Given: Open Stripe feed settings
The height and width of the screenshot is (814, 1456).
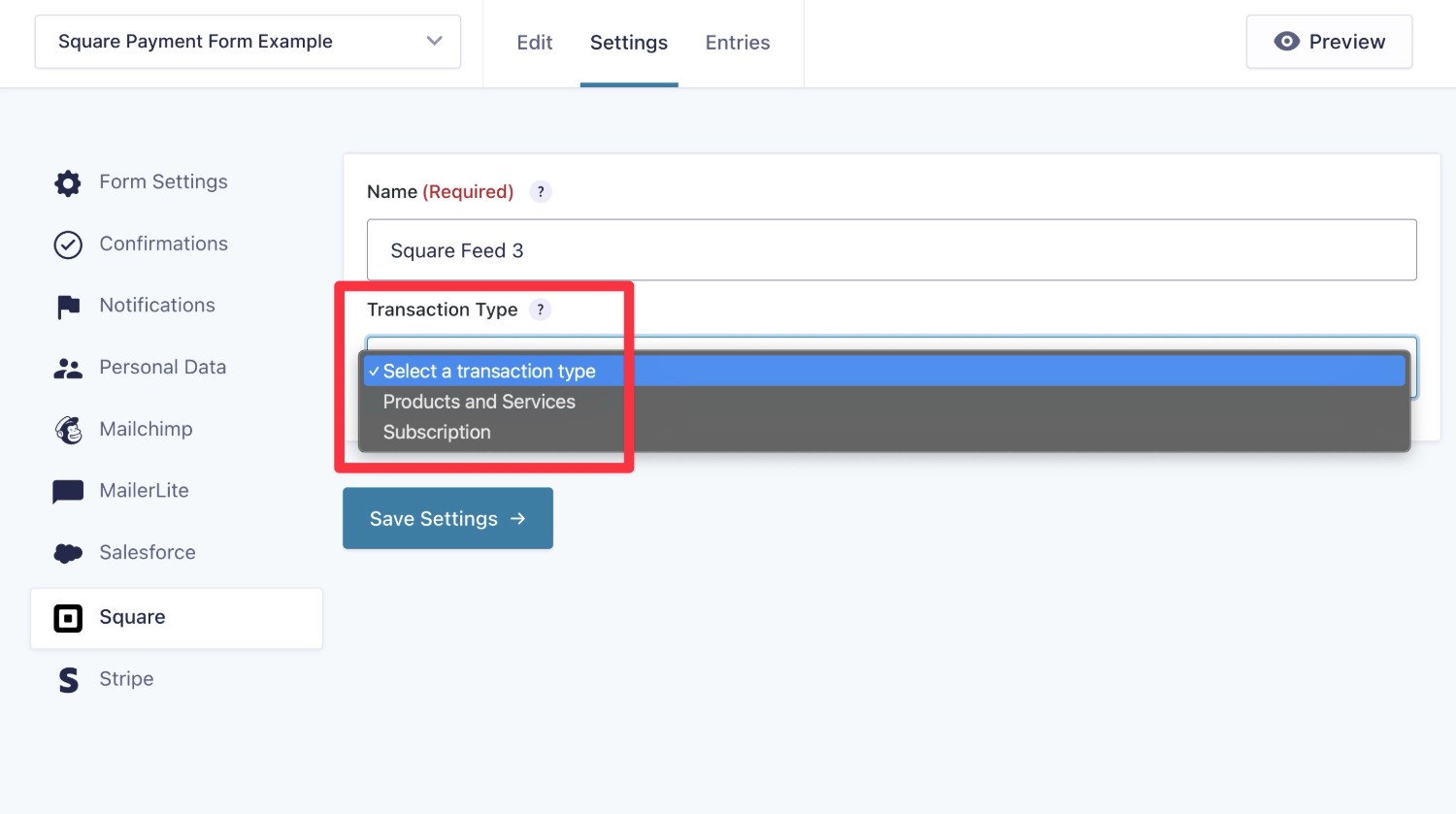Looking at the screenshot, I should [x=126, y=679].
